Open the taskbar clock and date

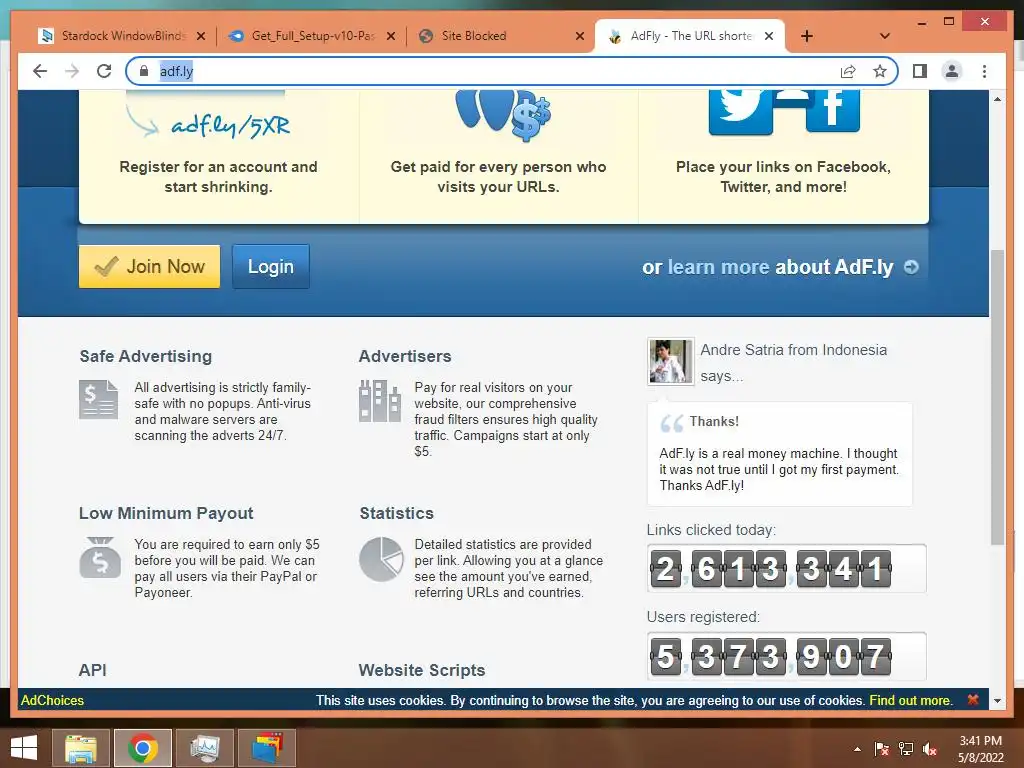pyautogui.click(x=980, y=749)
